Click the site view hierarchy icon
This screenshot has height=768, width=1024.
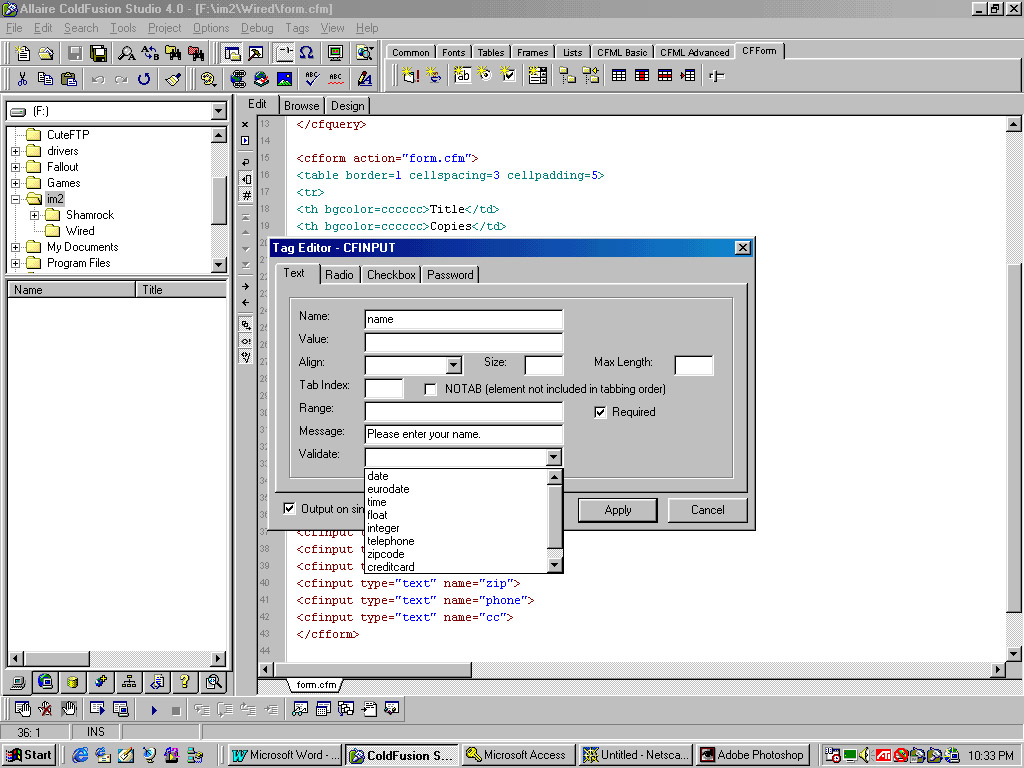129,682
